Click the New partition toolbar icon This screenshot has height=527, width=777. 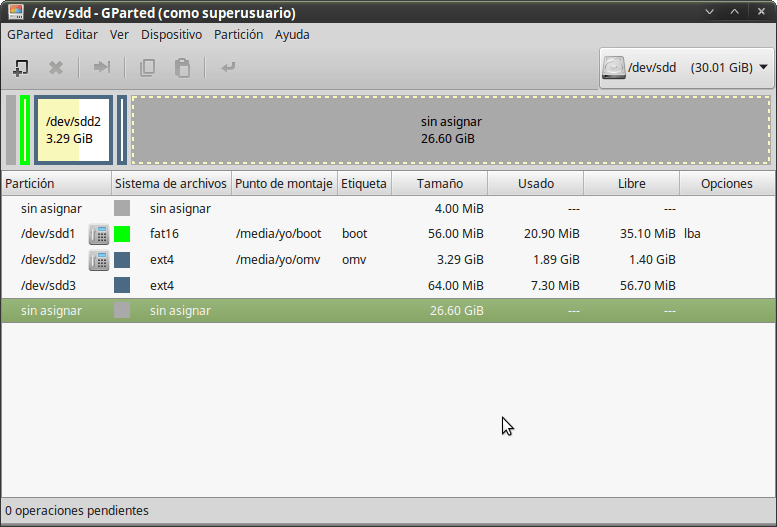[x=20, y=67]
